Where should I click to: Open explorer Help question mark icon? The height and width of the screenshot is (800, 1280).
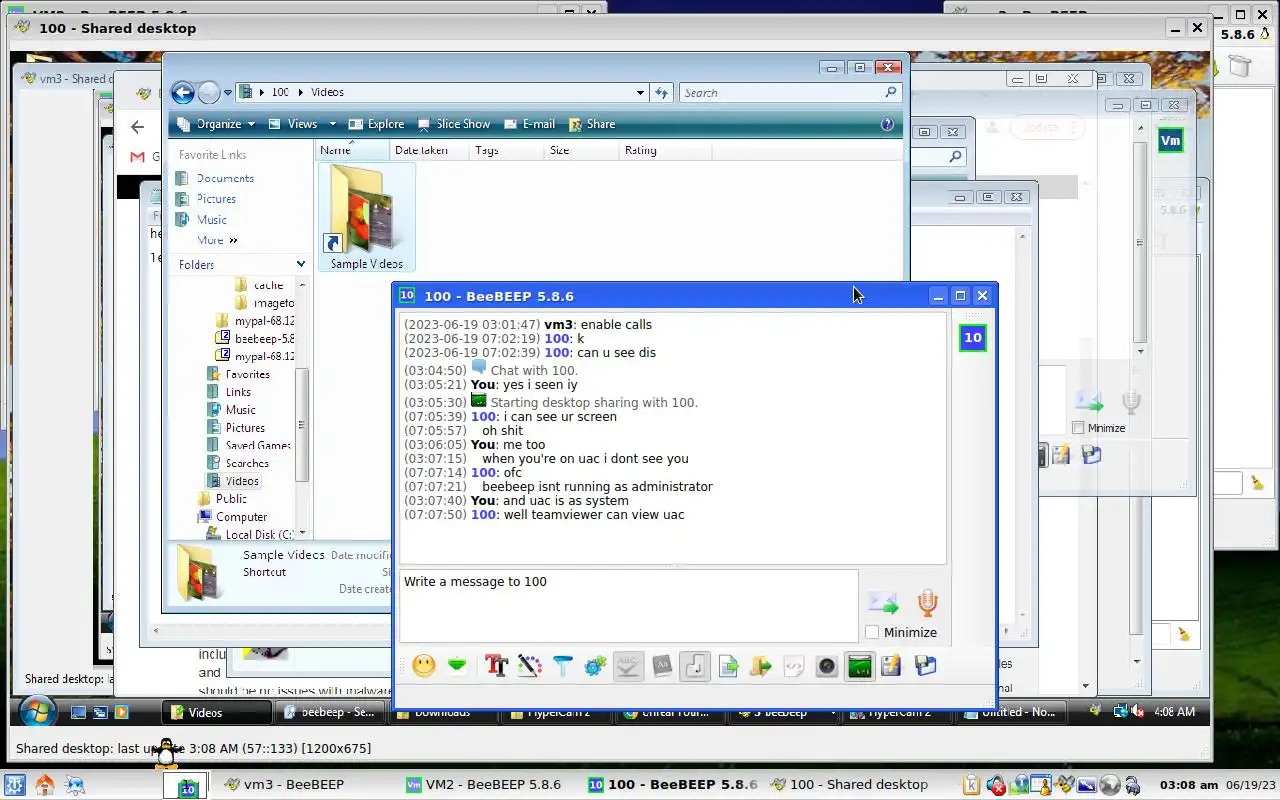[887, 124]
